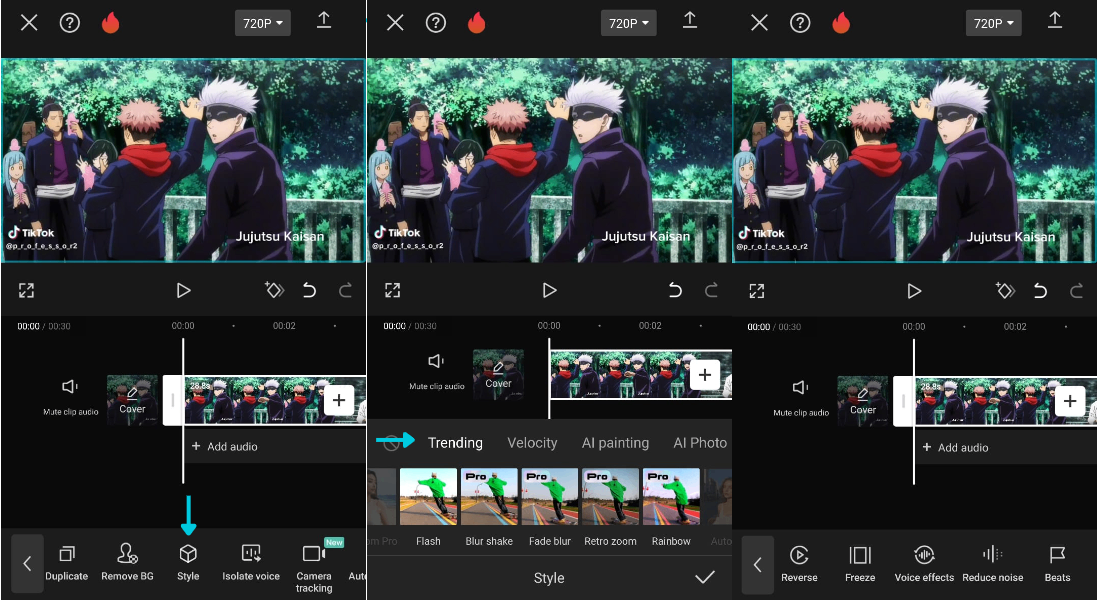This screenshot has width=1100, height=600.
Task: Open 720P resolution dropdown in left screen
Action: pyautogui.click(x=262, y=23)
